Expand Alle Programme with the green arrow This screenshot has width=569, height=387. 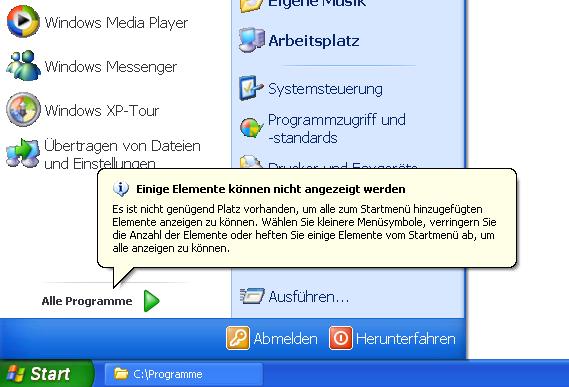pos(151,301)
